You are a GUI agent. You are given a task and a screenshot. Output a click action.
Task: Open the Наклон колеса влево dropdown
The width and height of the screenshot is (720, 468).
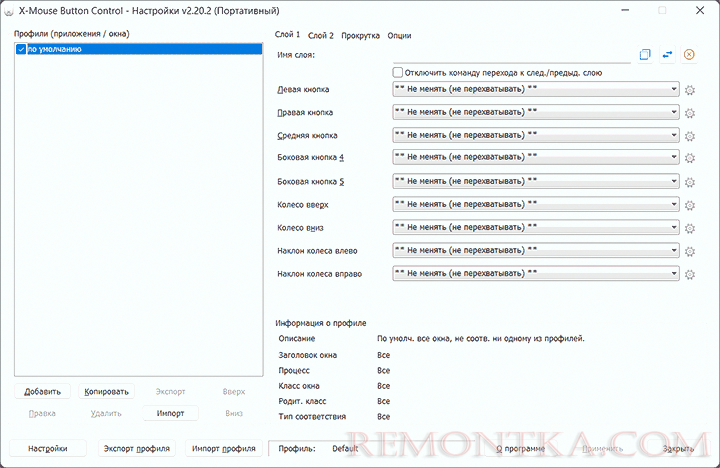pos(536,250)
